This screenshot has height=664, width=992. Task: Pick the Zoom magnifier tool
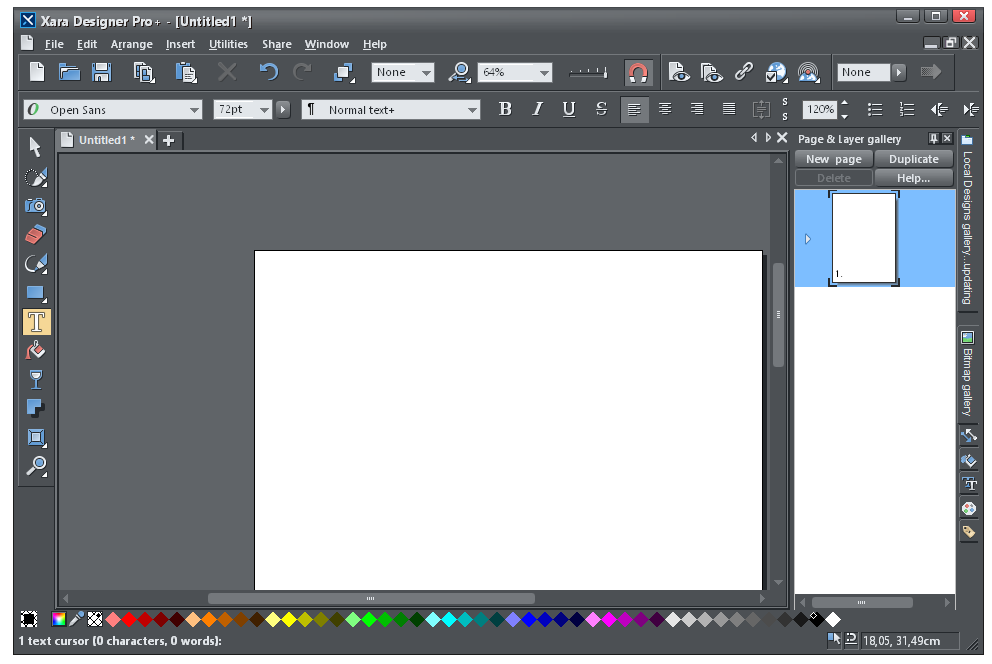tap(35, 467)
